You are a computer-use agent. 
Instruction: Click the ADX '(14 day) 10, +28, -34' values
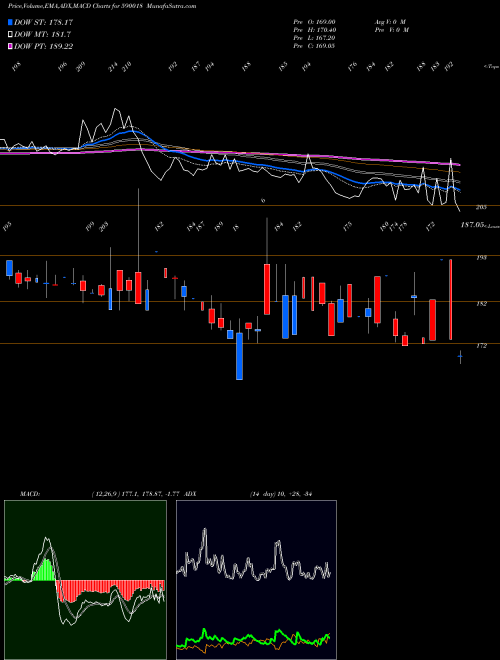coord(280,493)
